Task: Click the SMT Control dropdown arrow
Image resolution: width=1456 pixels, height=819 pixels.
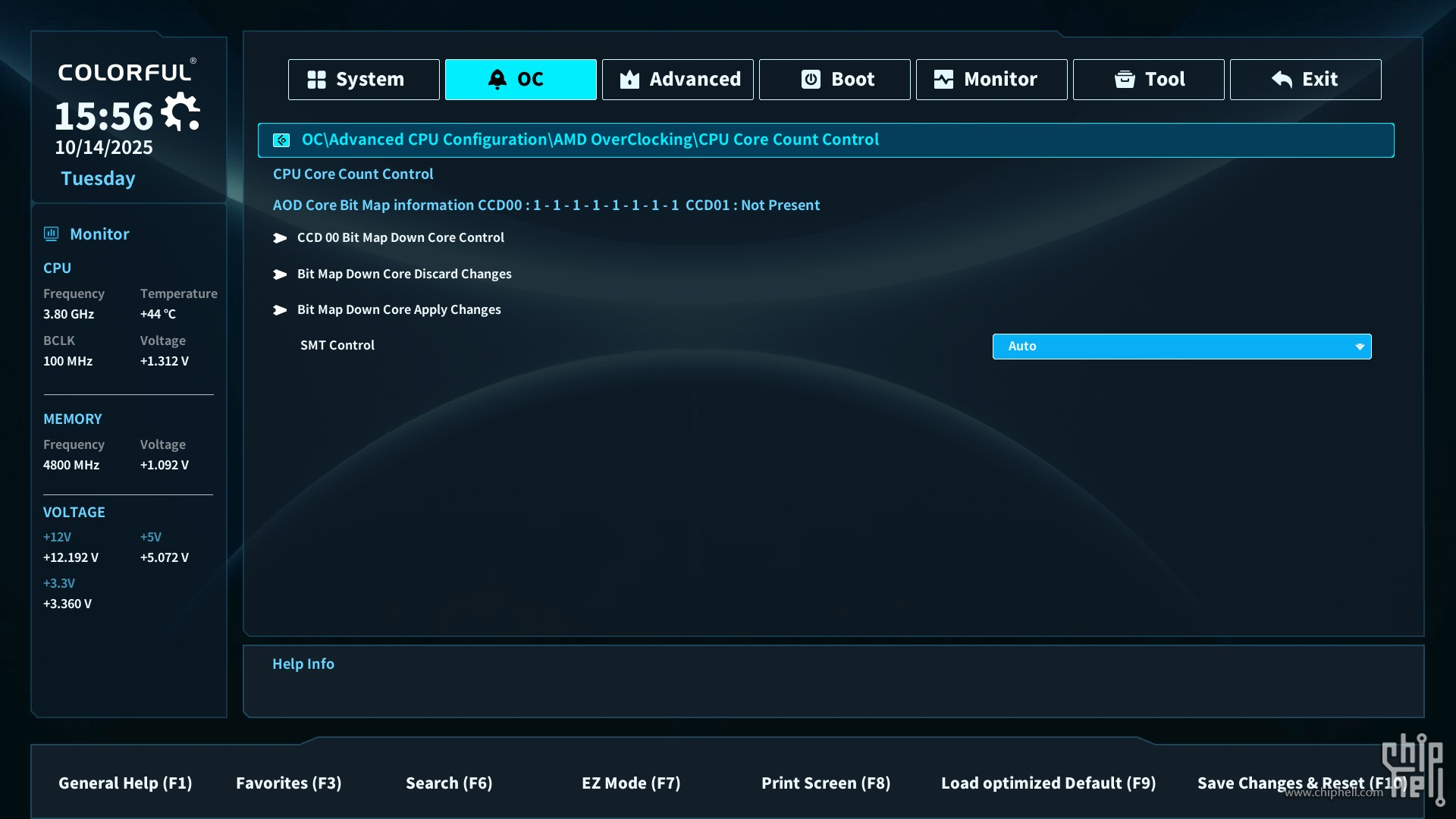Action: pos(1360,347)
